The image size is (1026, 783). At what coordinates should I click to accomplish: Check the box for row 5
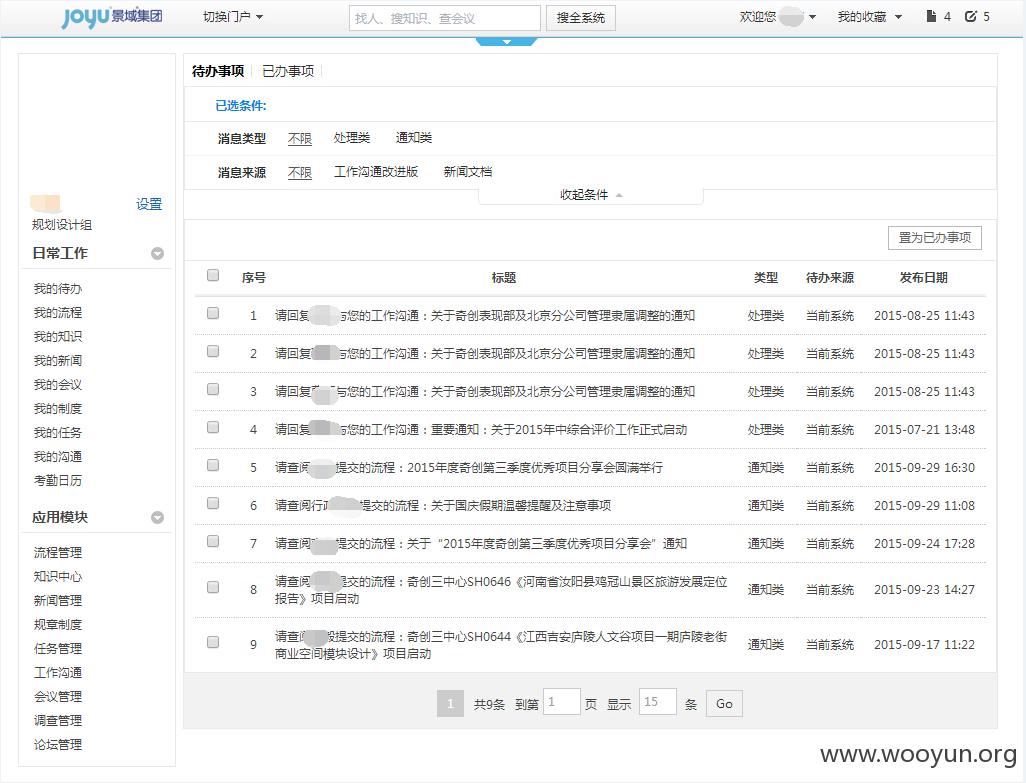click(213, 465)
